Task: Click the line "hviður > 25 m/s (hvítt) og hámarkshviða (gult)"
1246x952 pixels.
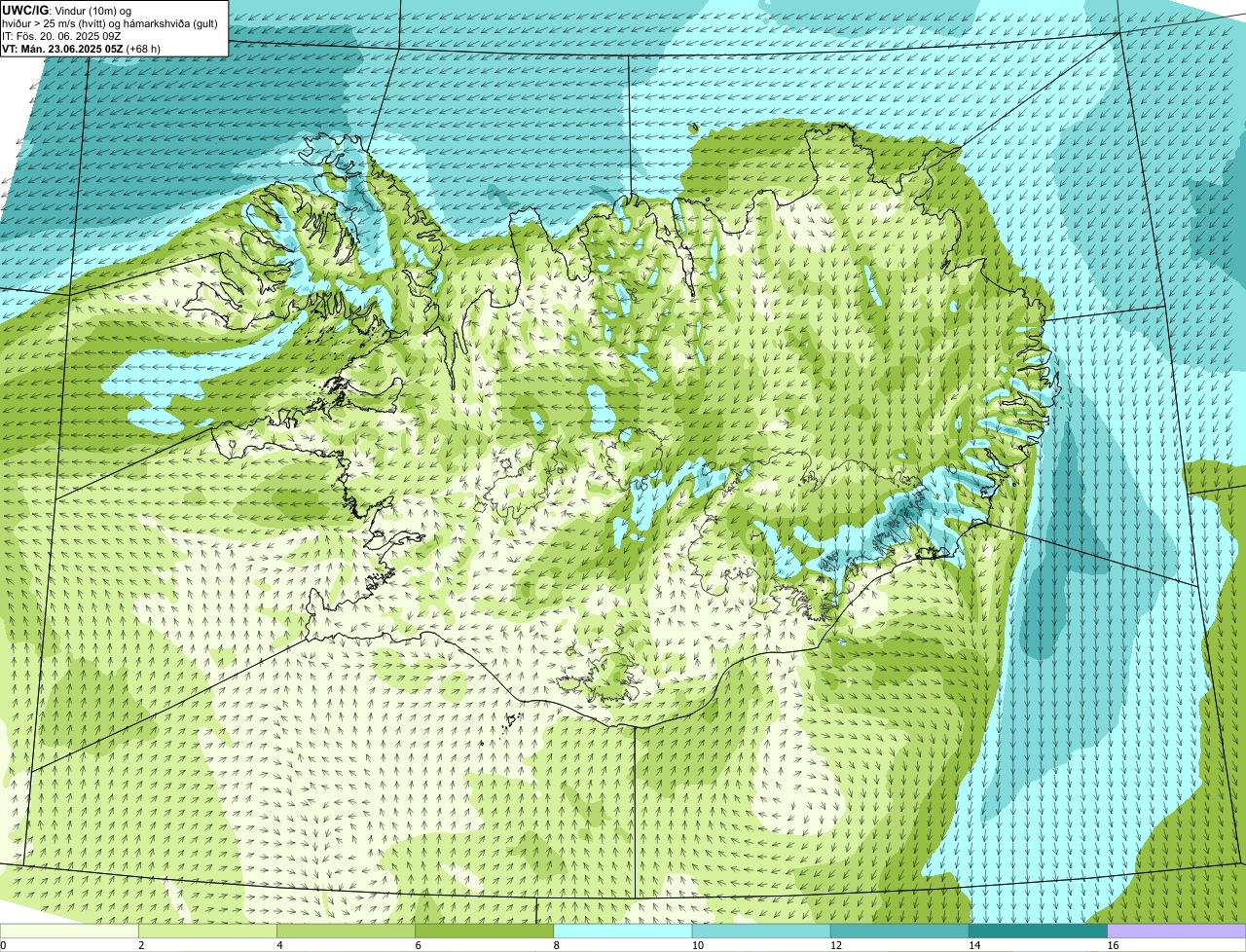Action: pos(110,22)
